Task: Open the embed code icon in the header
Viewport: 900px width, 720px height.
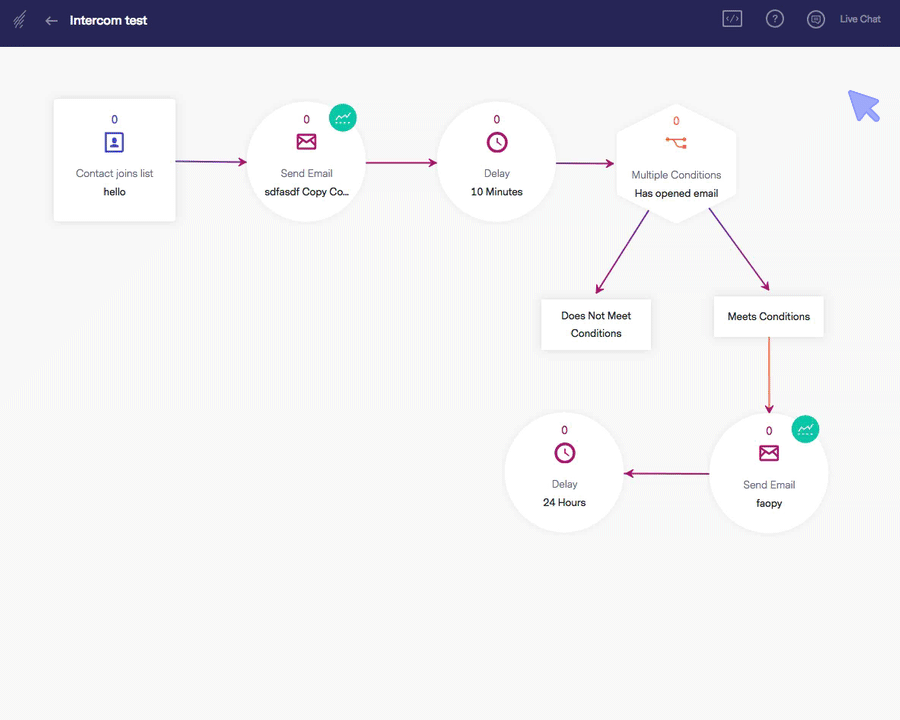Action: tap(732, 19)
